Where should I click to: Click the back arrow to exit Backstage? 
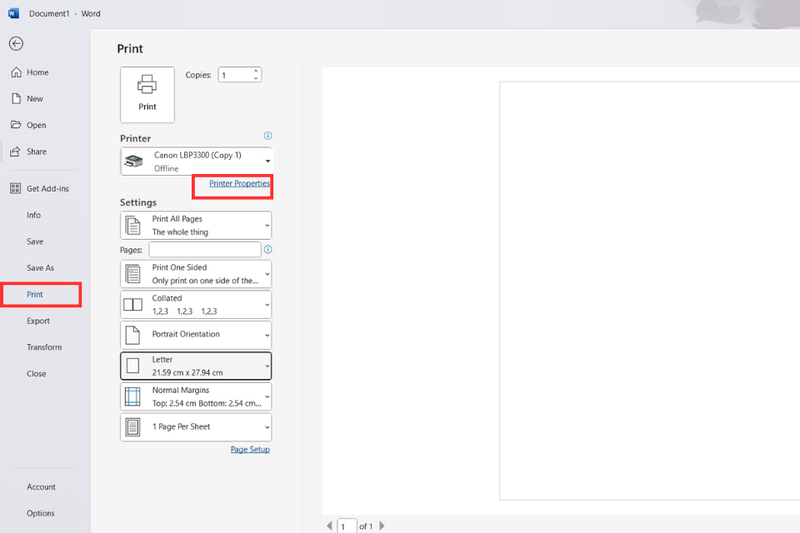pos(16,44)
